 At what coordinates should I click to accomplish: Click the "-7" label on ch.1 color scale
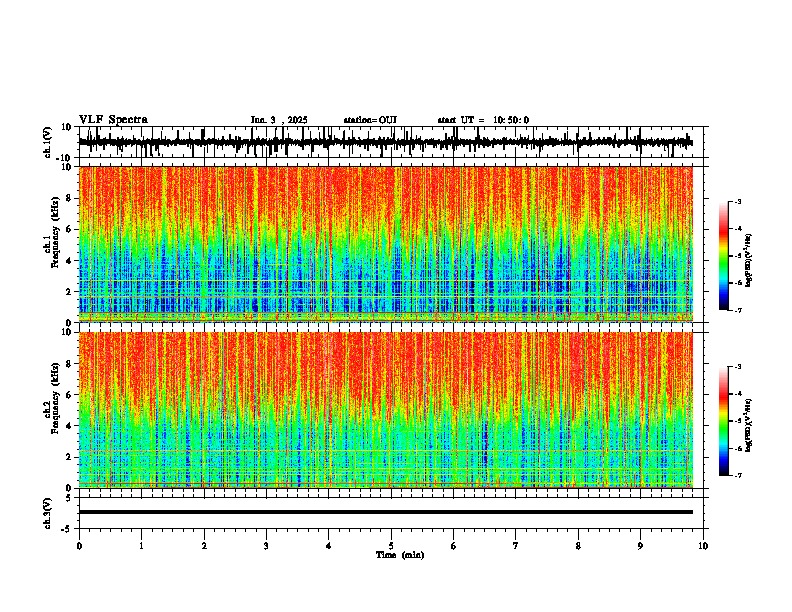coord(738,310)
